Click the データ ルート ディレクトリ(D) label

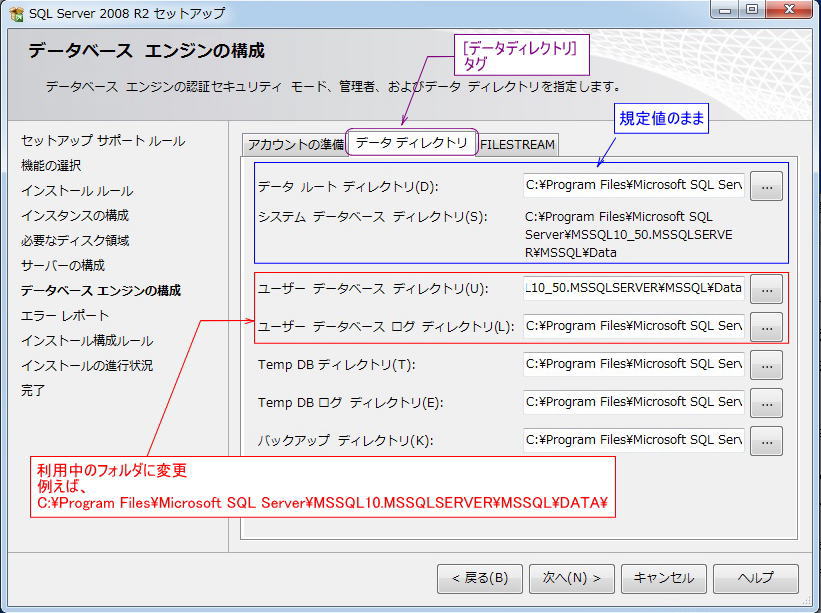tap(348, 186)
